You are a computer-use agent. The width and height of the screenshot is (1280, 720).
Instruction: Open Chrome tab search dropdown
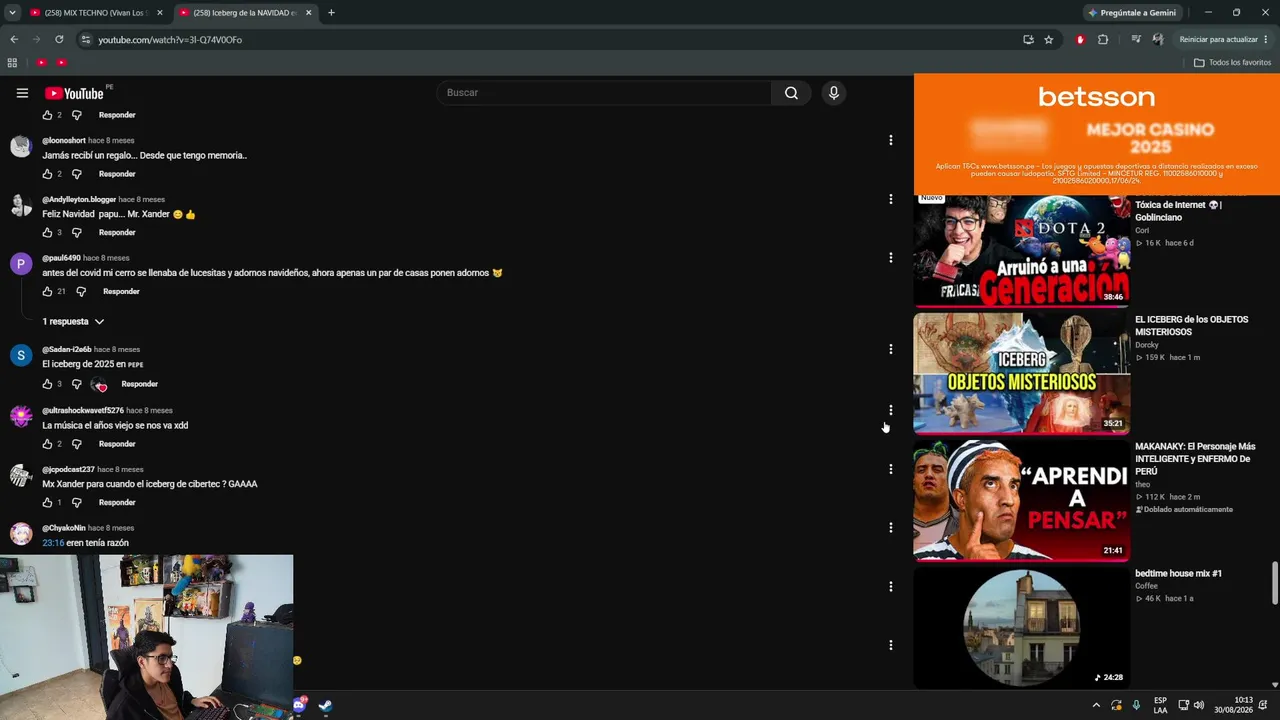pos(12,13)
